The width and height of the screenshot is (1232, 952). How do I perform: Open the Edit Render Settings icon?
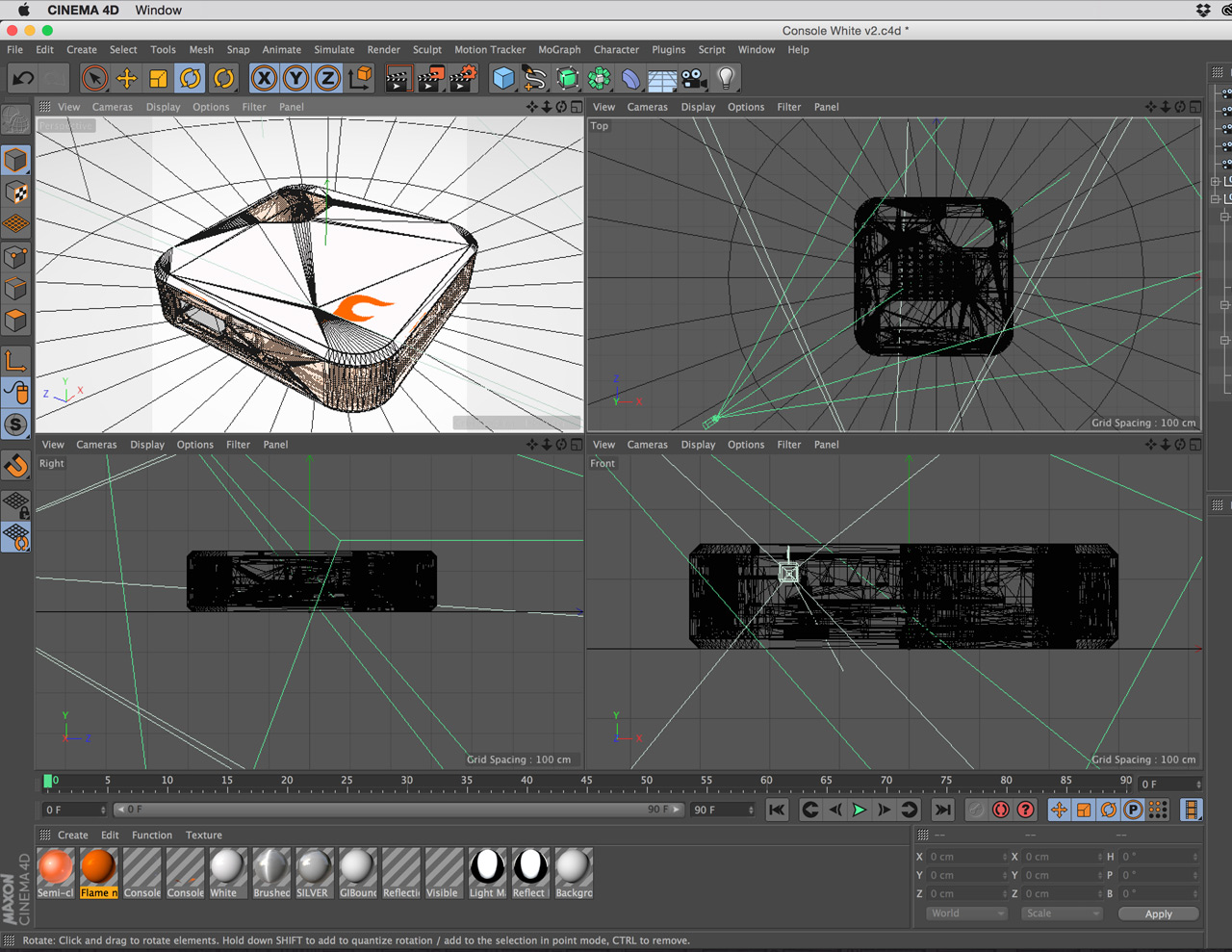tap(463, 78)
